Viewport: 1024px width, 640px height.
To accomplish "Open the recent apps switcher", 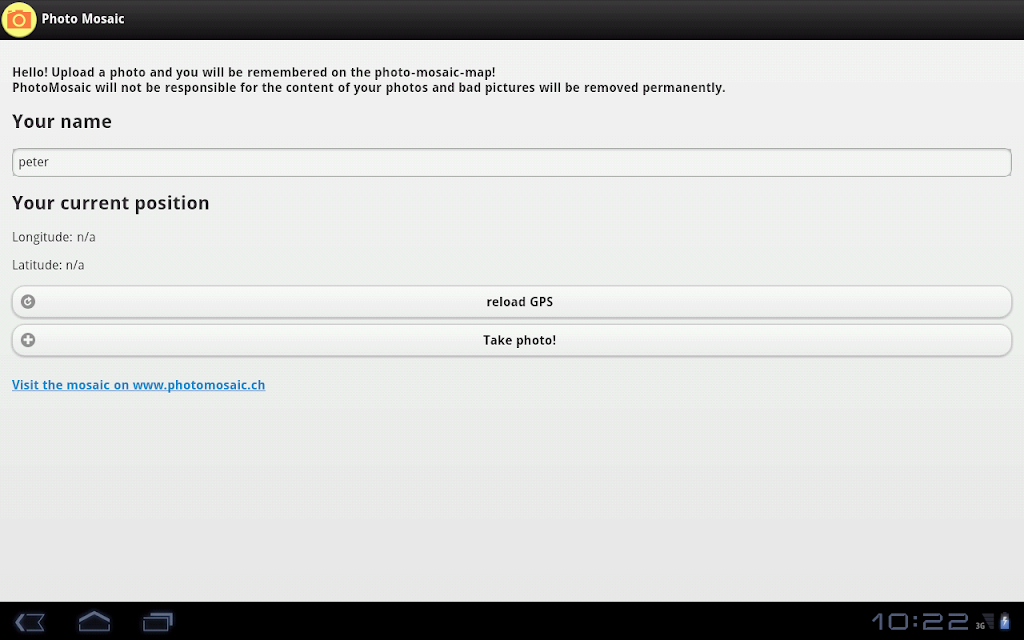I will tap(158, 621).
